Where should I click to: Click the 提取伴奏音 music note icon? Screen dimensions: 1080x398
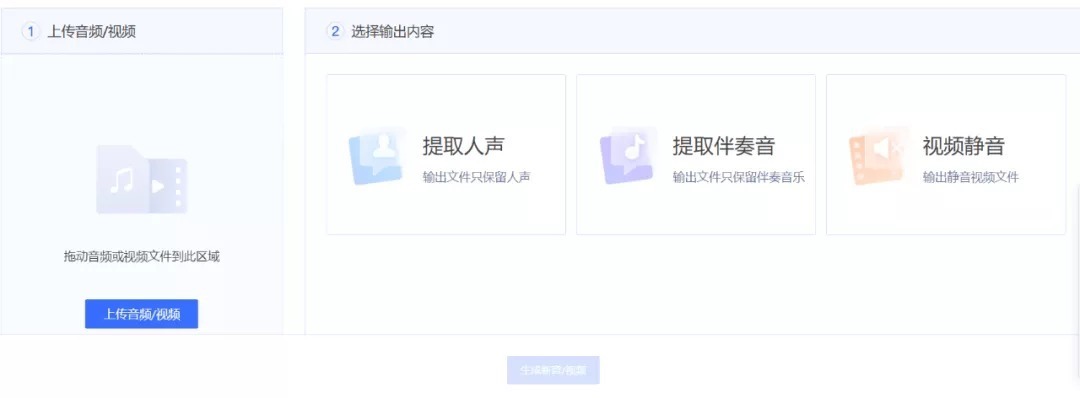[x=627, y=156]
